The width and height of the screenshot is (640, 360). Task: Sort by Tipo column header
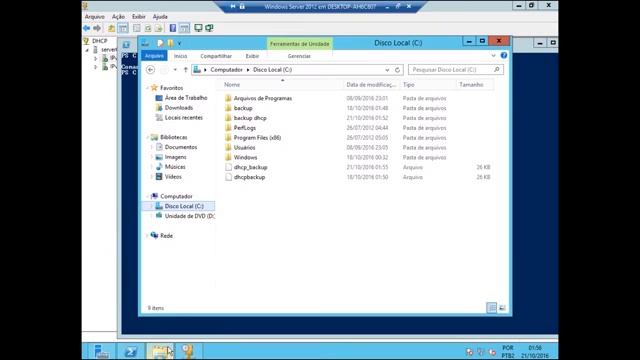click(428, 84)
